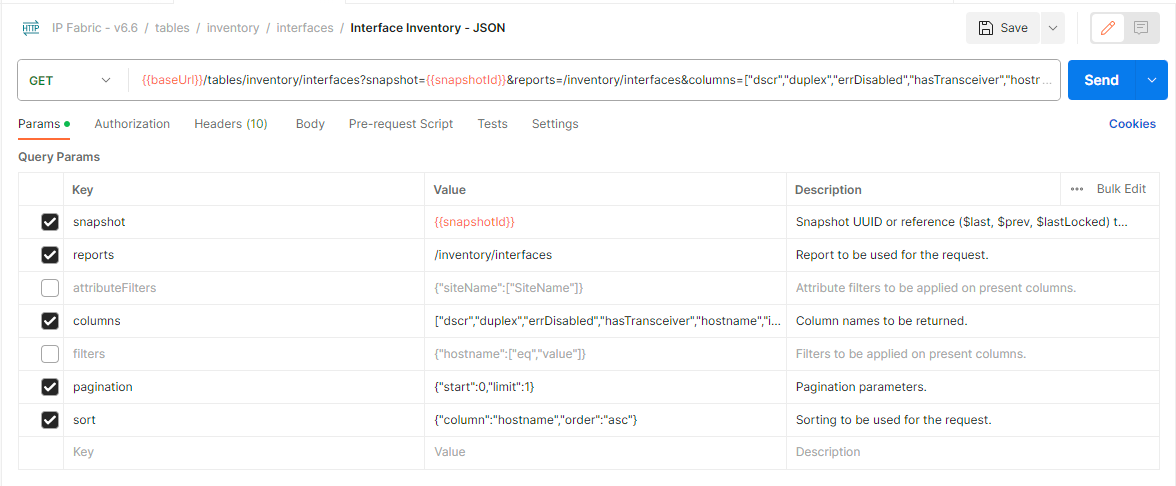Click the pencil edit icon
This screenshot has height=486, width=1176.
(1107, 28)
